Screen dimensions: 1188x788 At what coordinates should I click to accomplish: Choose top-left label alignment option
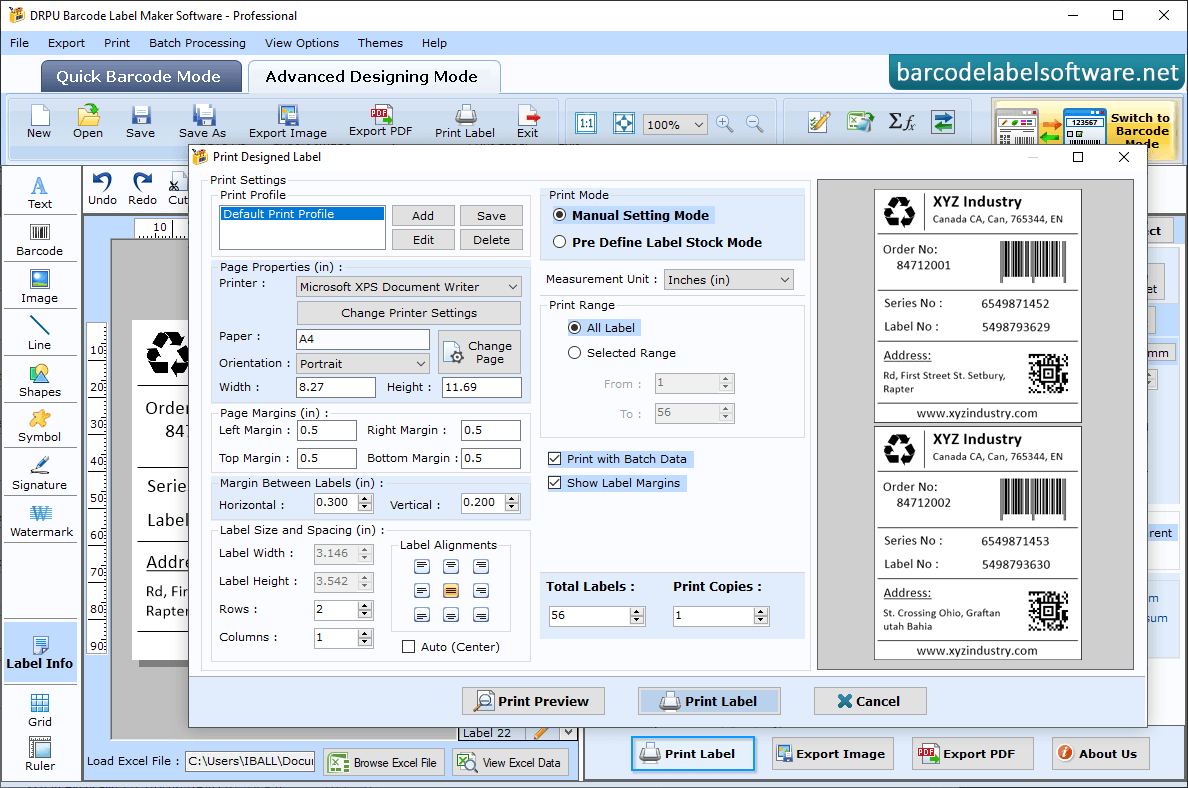click(422, 567)
